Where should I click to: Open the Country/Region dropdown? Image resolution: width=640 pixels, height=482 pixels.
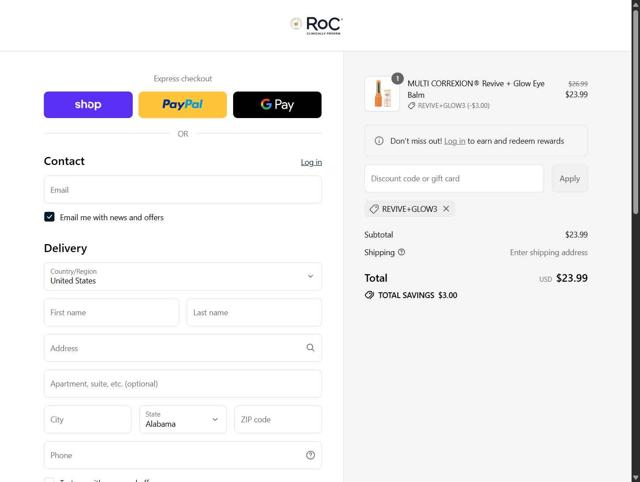183,276
